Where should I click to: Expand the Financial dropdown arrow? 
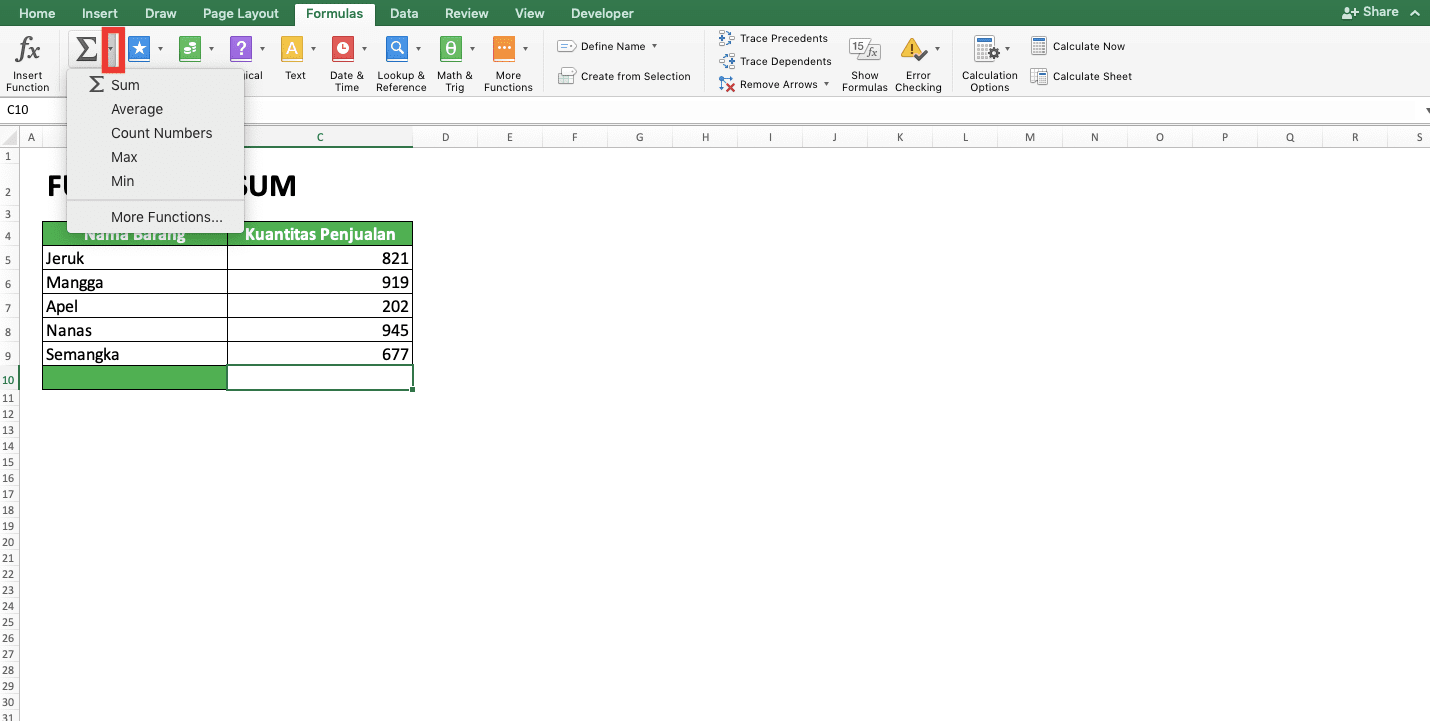(x=212, y=48)
